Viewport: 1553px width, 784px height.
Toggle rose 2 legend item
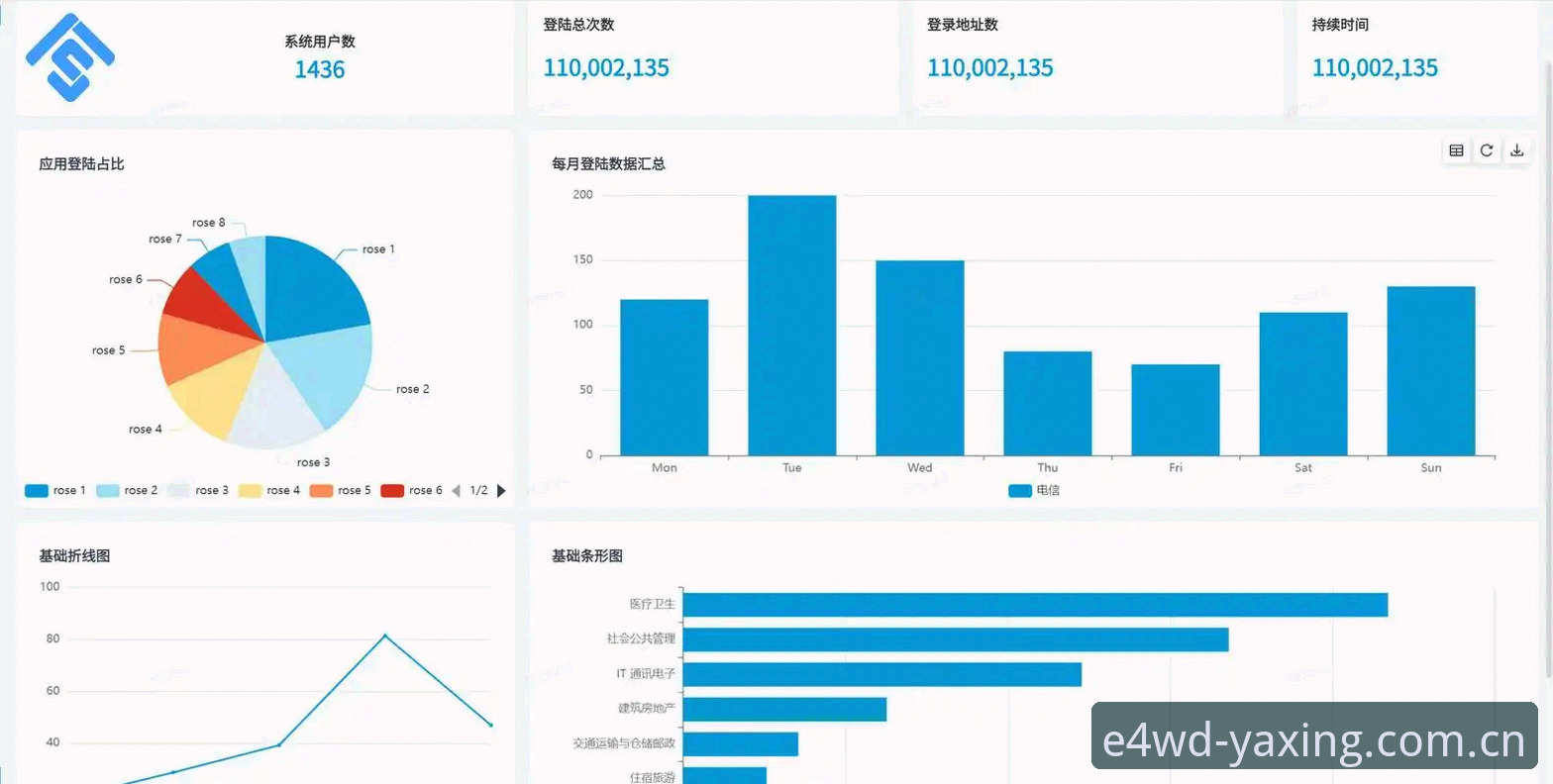(x=127, y=490)
